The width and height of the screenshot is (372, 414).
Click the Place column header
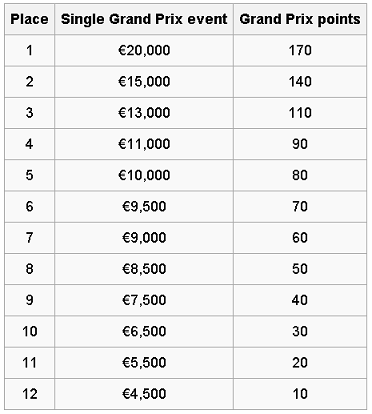pyautogui.click(x=29, y=19)
